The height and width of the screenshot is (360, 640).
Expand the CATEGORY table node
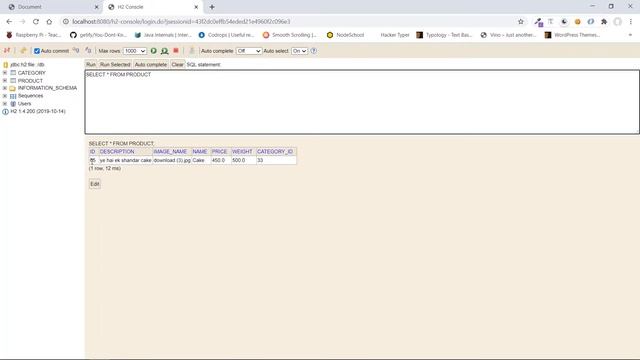pyautogui.click(x=5, y=73)
